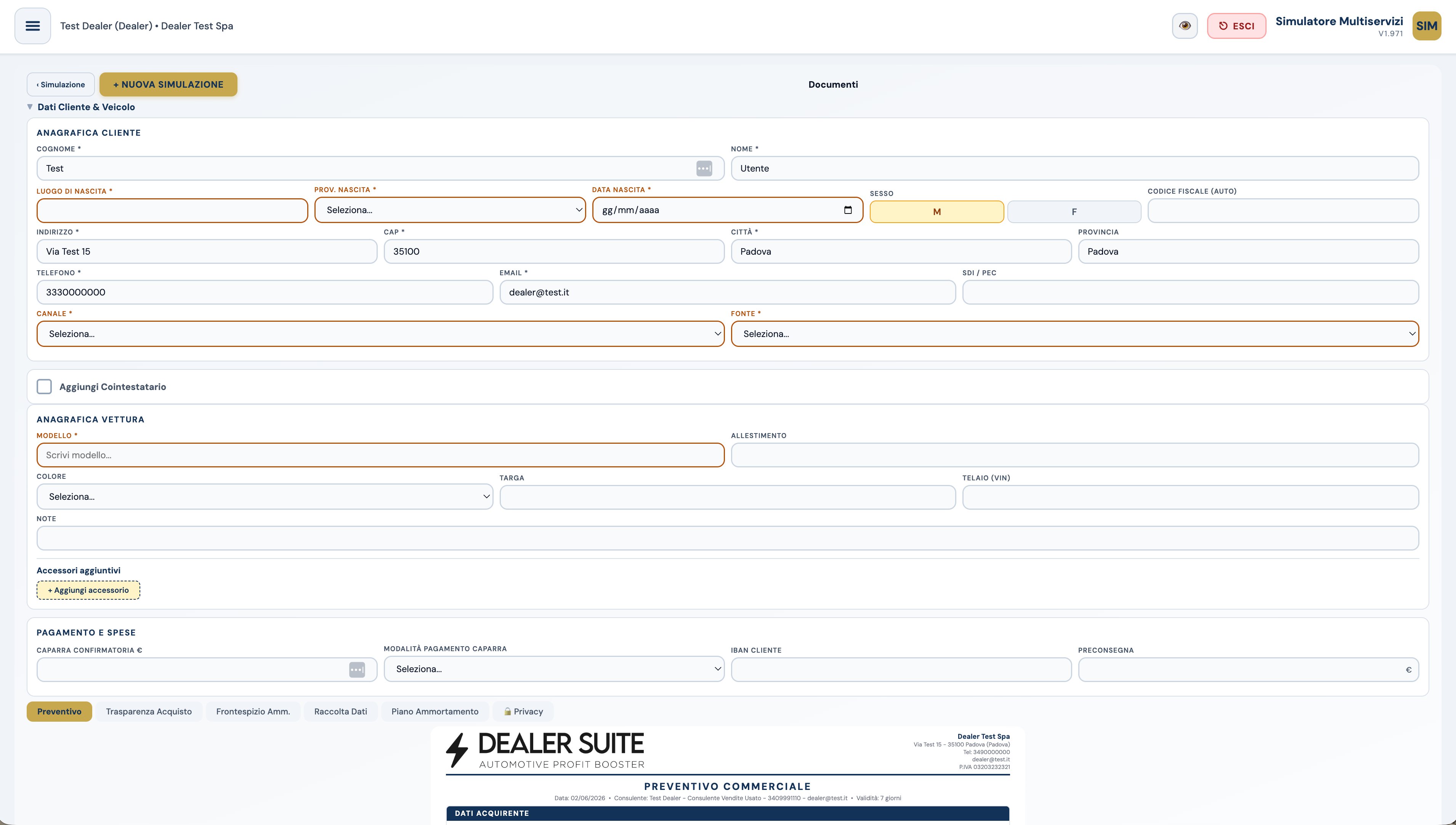Switch to Trasparenza Acquisto tab
Viewport: 1456px width, 825px height.
pos(149,712)
